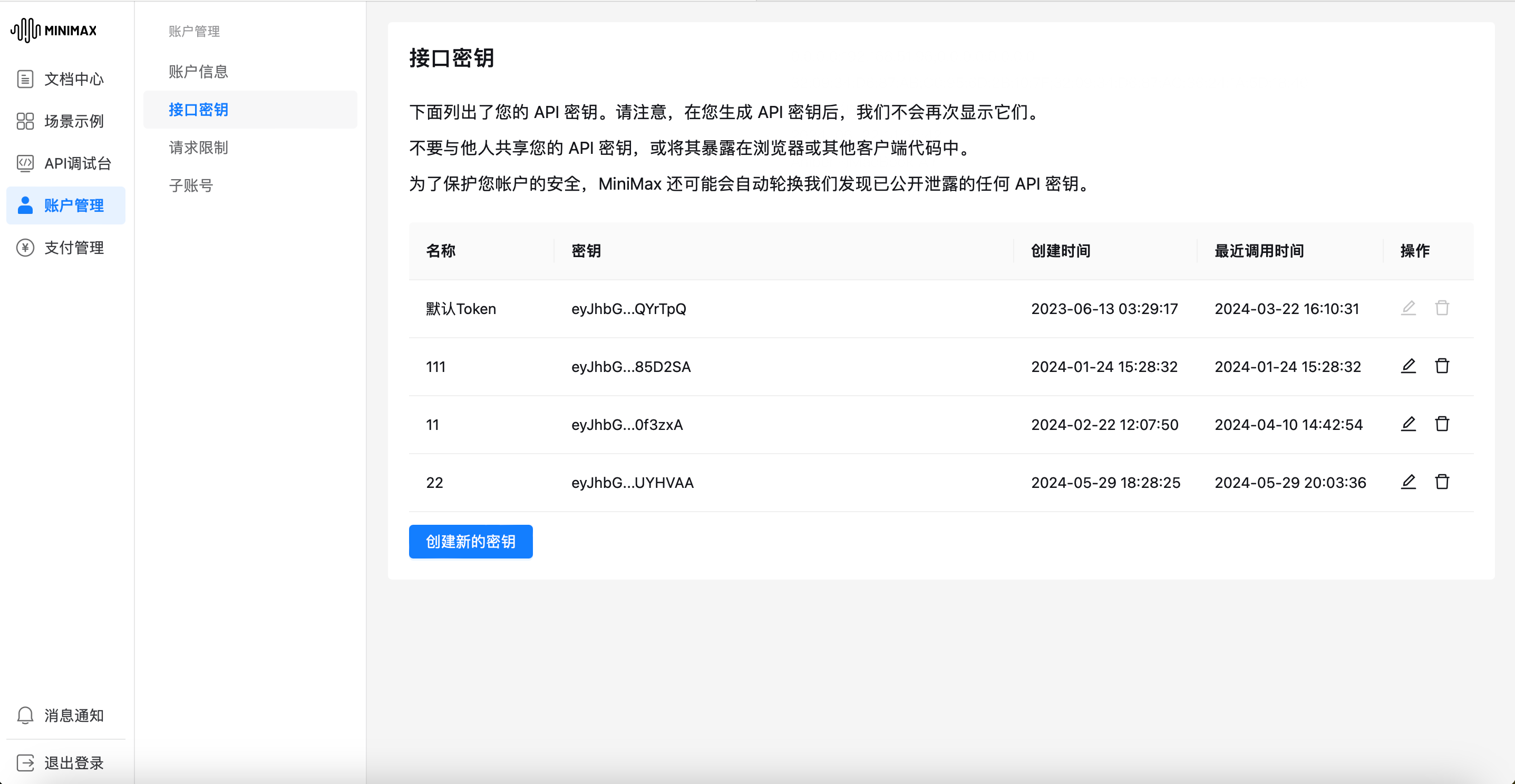Switch to 账户信息 submenu
This screenshot has height=784, width=1515.
click(250, 72)
